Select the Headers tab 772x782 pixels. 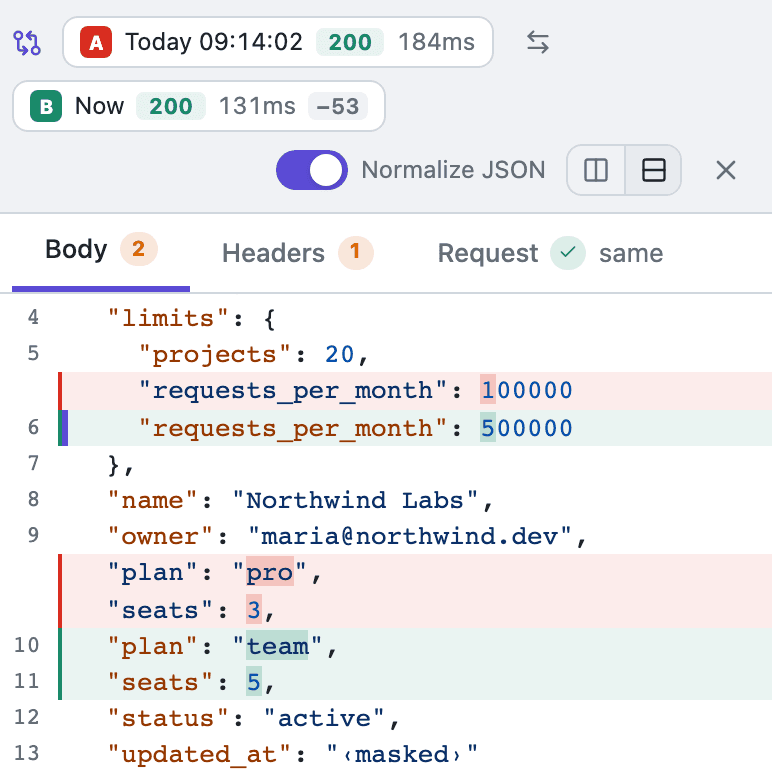tap(298, 253)
